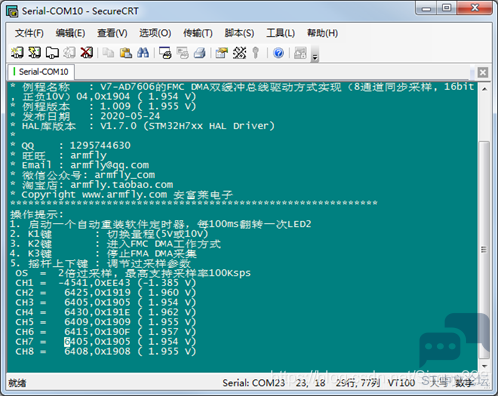This screenshot has height=396, width=498.
Task: Open the 编辑(E) menu
Action: [x=70, y=33]
